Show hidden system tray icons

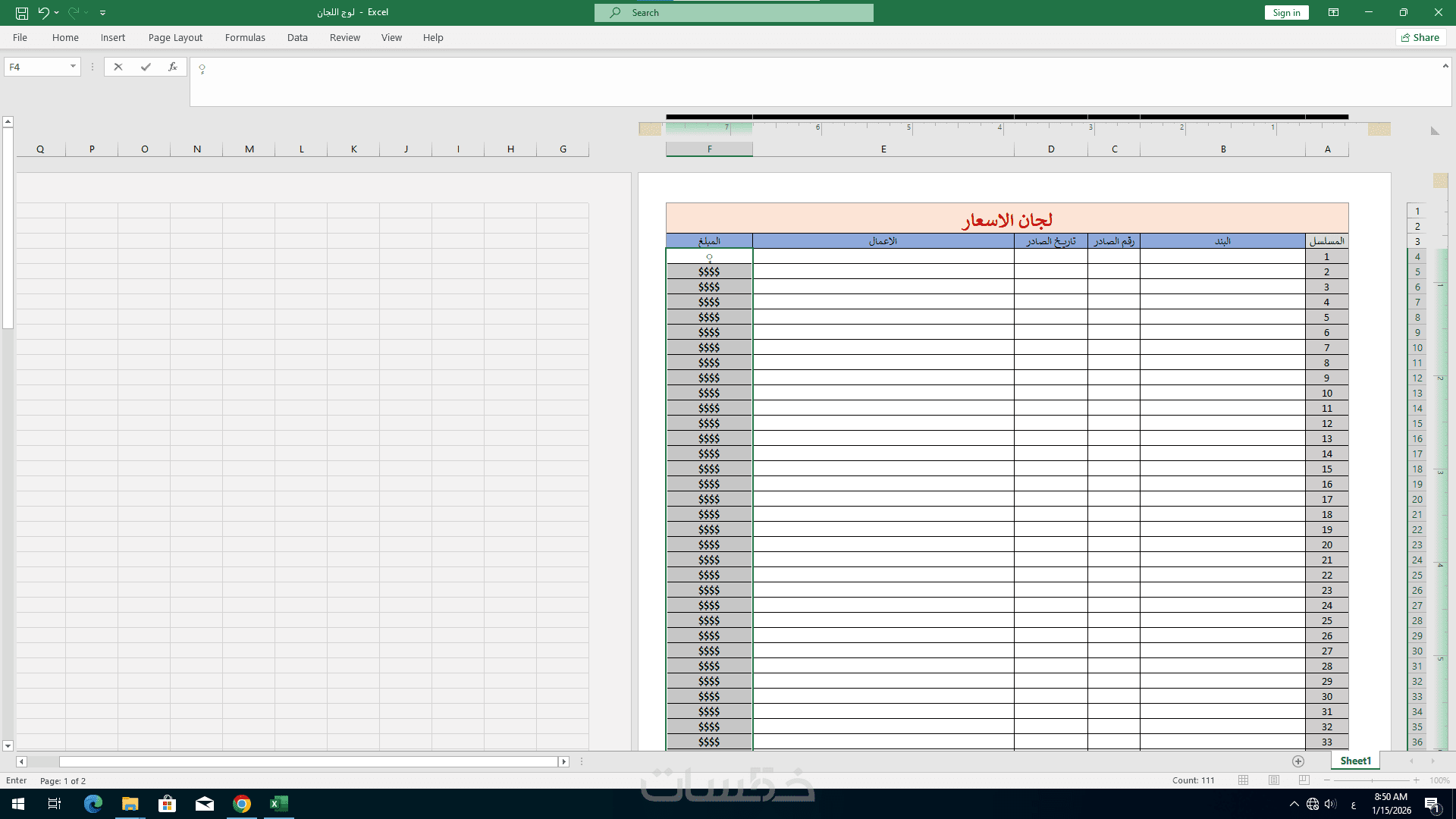(x=1294, y=804)
